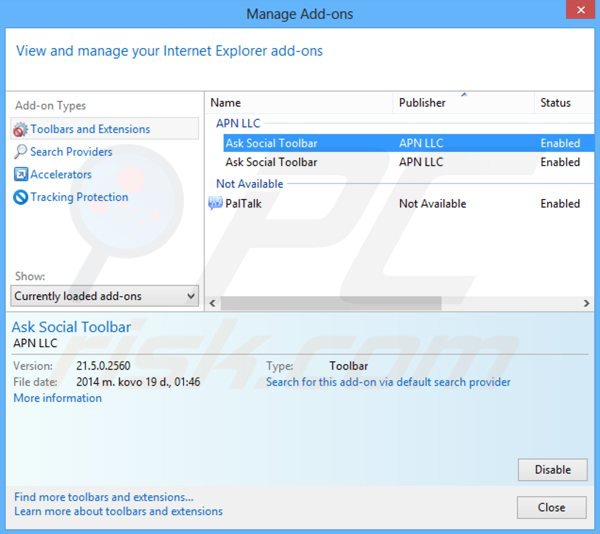600x534 pixels.
Task: Click the left arrow of the horizontal scrollbar
Action: [213, 303]
